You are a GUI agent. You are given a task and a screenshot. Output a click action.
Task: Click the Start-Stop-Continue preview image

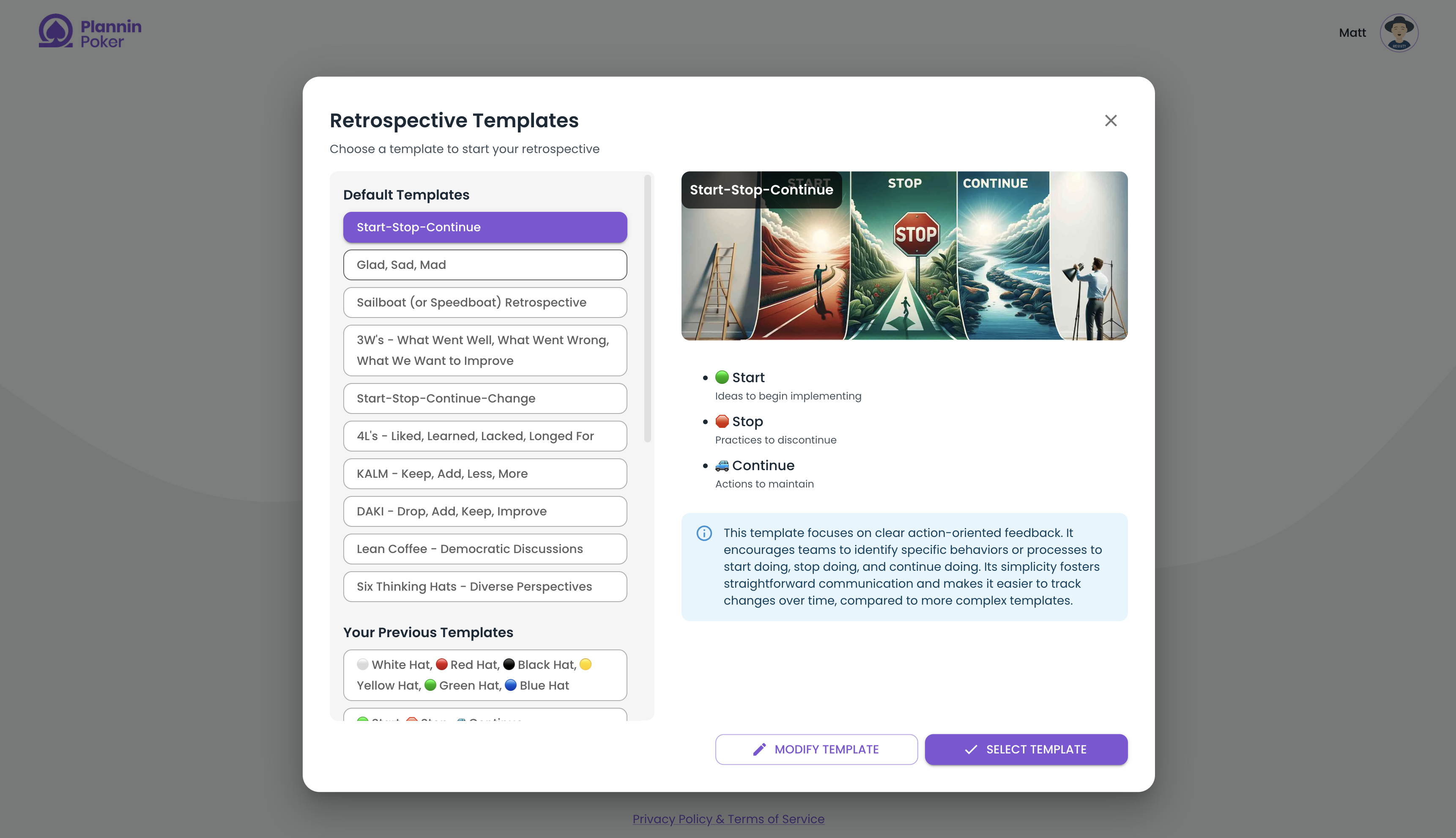904,255
